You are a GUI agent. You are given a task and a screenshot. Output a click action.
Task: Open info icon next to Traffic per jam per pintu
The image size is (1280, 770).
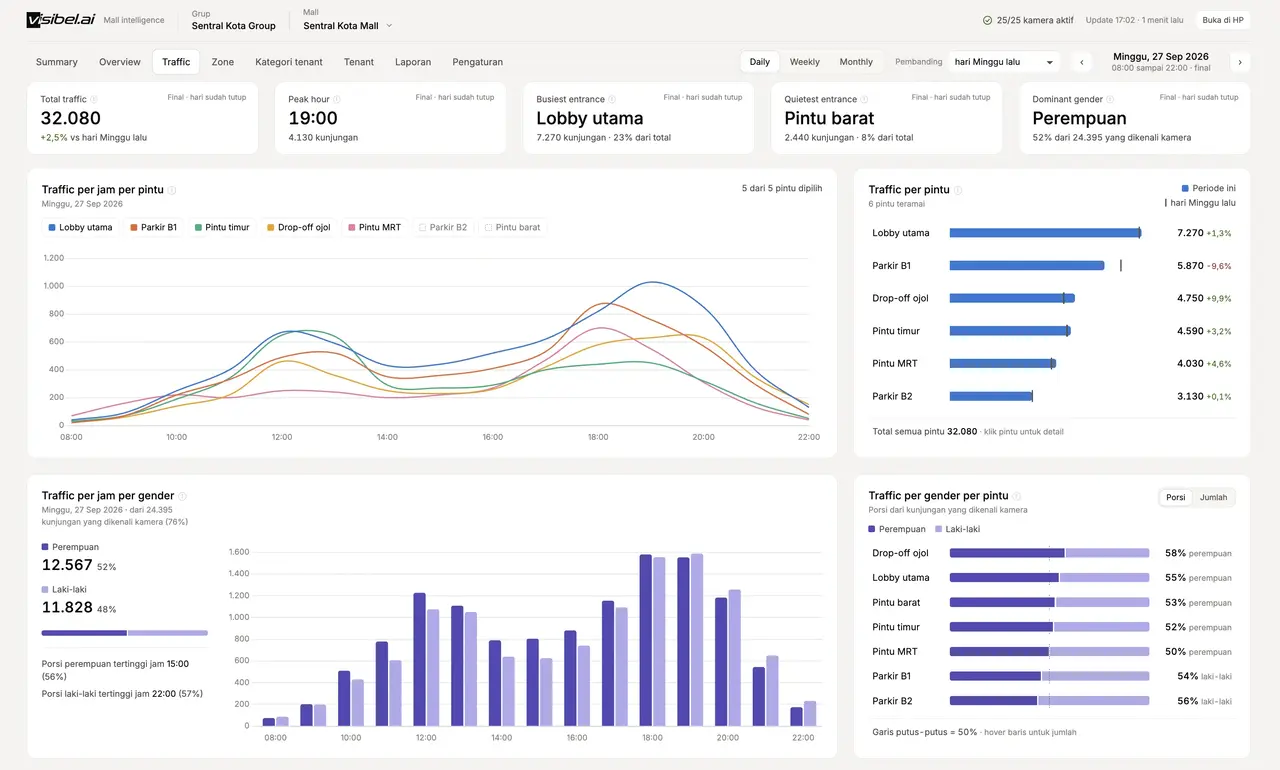[172, 190]
